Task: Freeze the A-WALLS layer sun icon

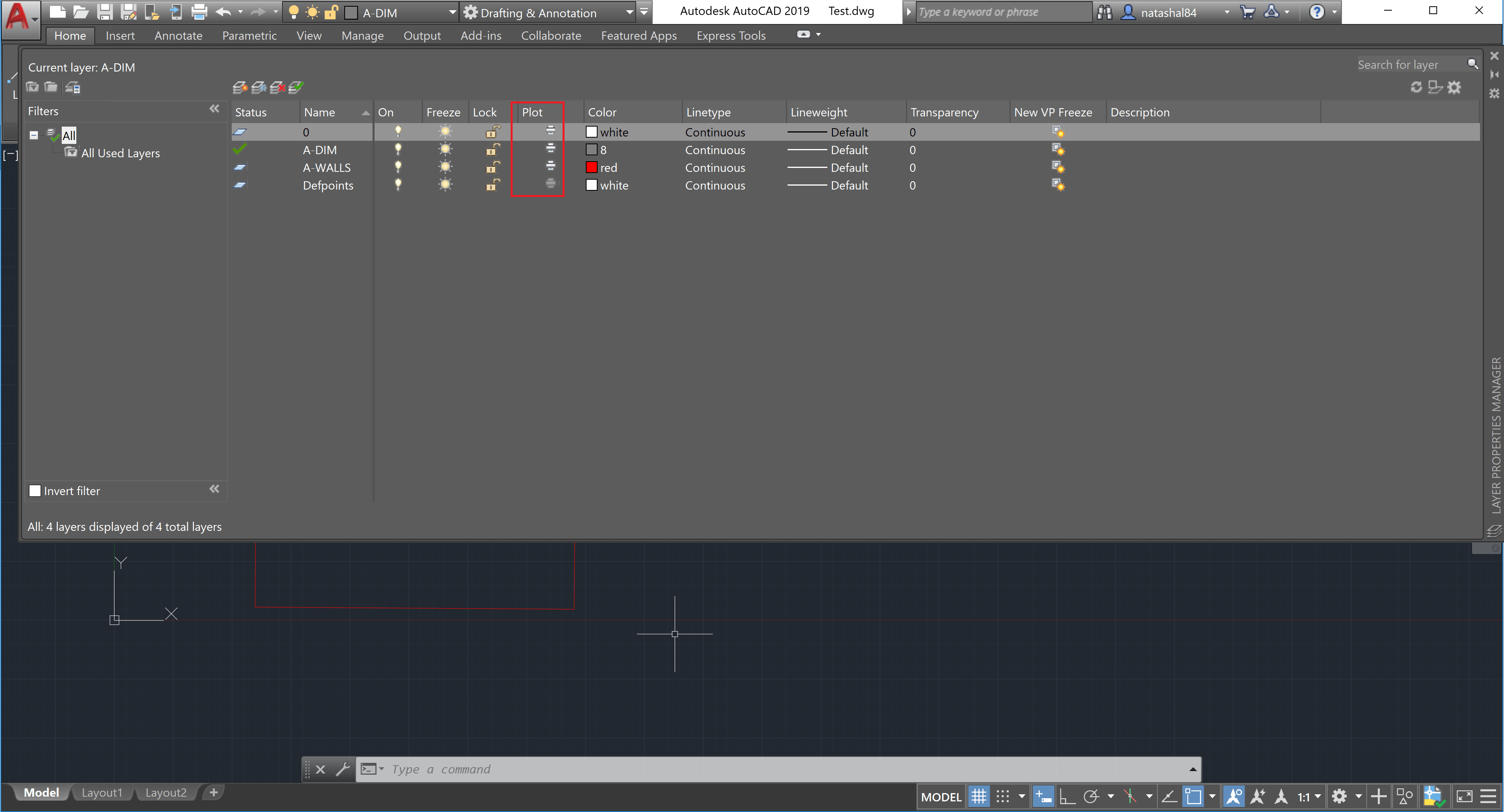Action: [x=445, y=168]
